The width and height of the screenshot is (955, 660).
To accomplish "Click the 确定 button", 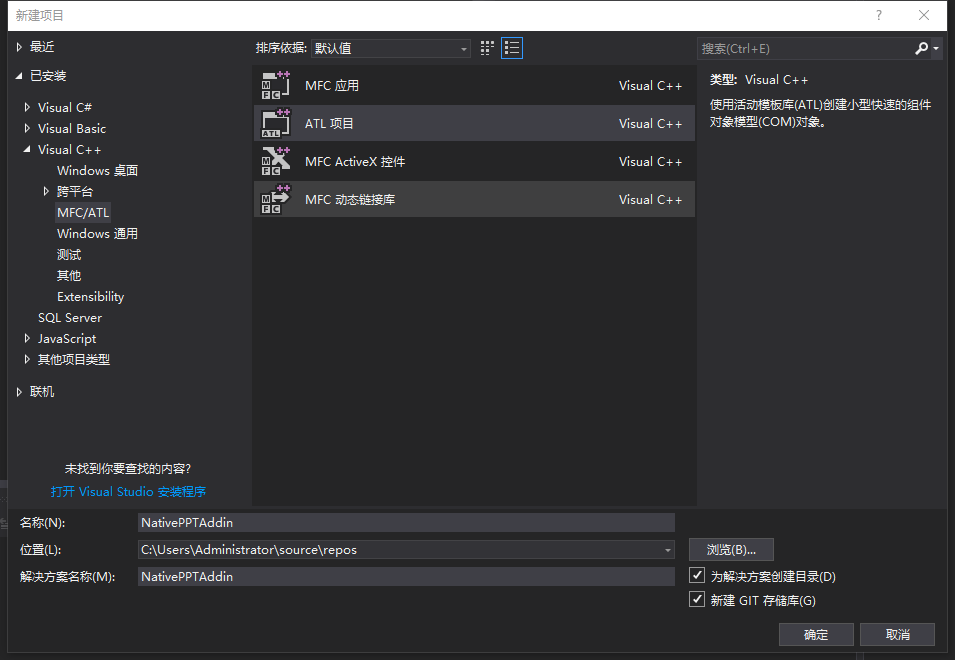I will coord(816,634).
